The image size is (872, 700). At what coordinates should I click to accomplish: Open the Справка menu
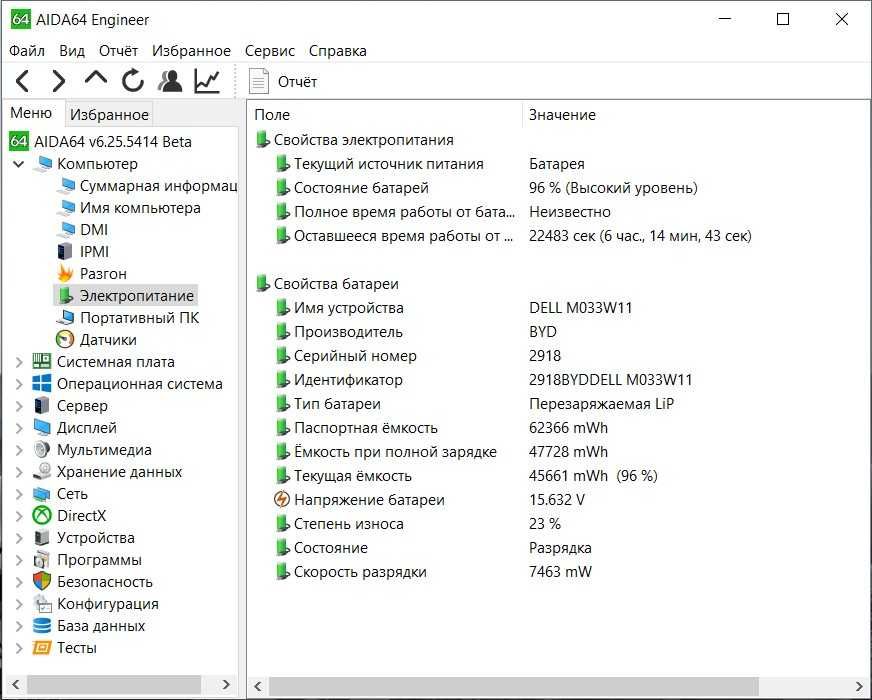tap(338, 51)
